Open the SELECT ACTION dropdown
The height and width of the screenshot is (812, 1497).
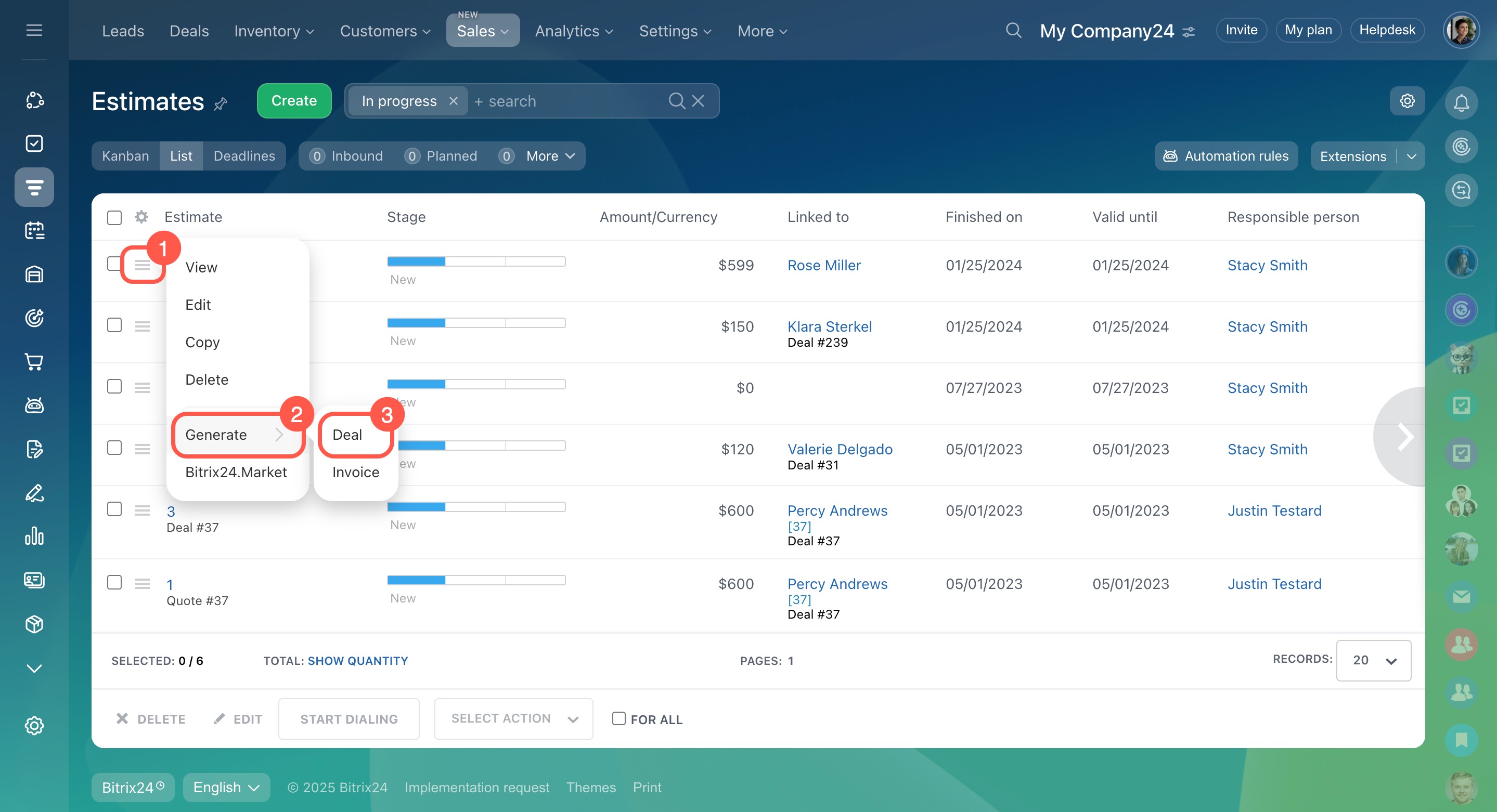pos(514,718)
